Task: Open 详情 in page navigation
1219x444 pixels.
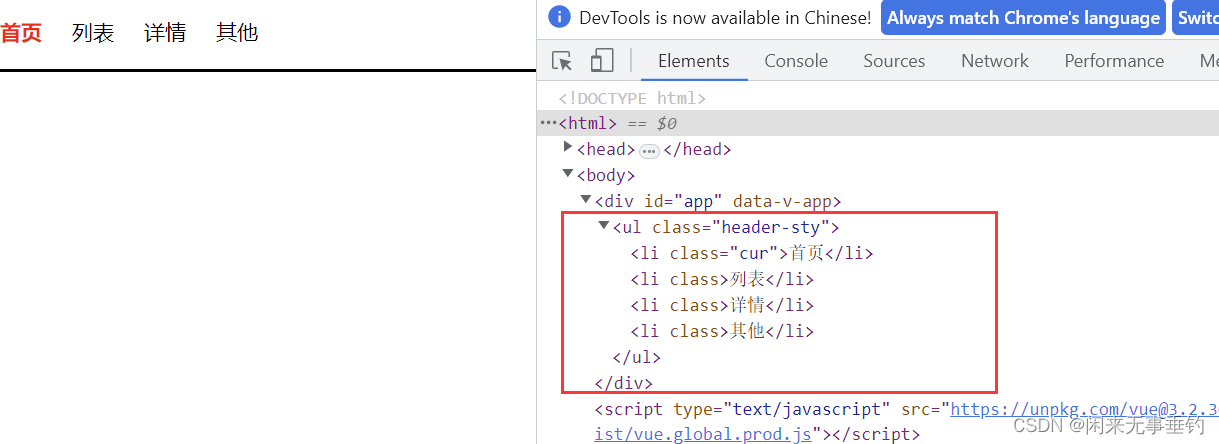Action: [x=165, y=33]
